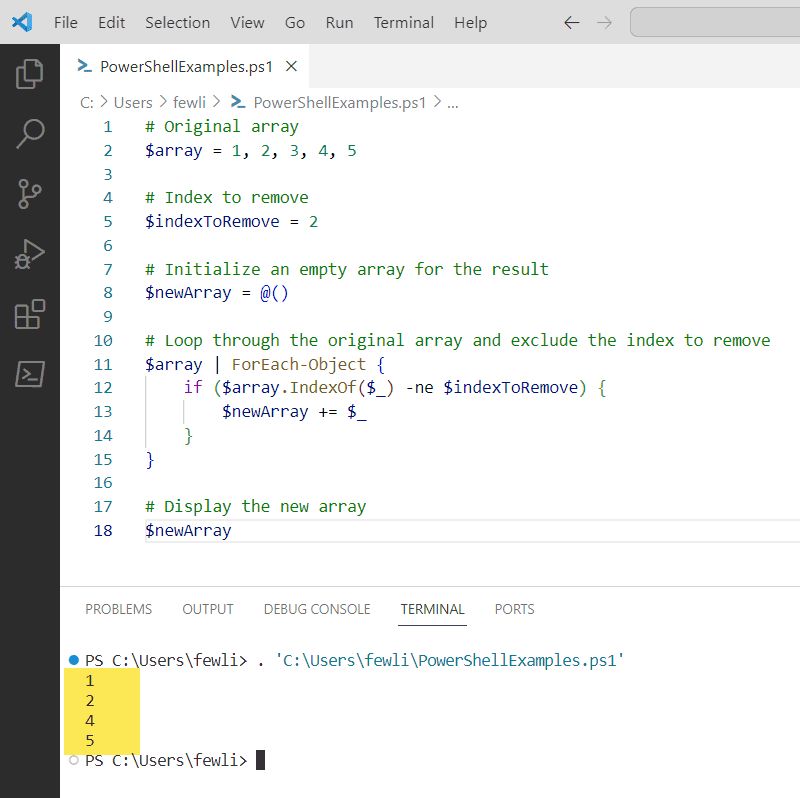Expand the fewli breadcrumb dropdown
Image resolution: width=800 pixels, height=798 pixels.
190,102
